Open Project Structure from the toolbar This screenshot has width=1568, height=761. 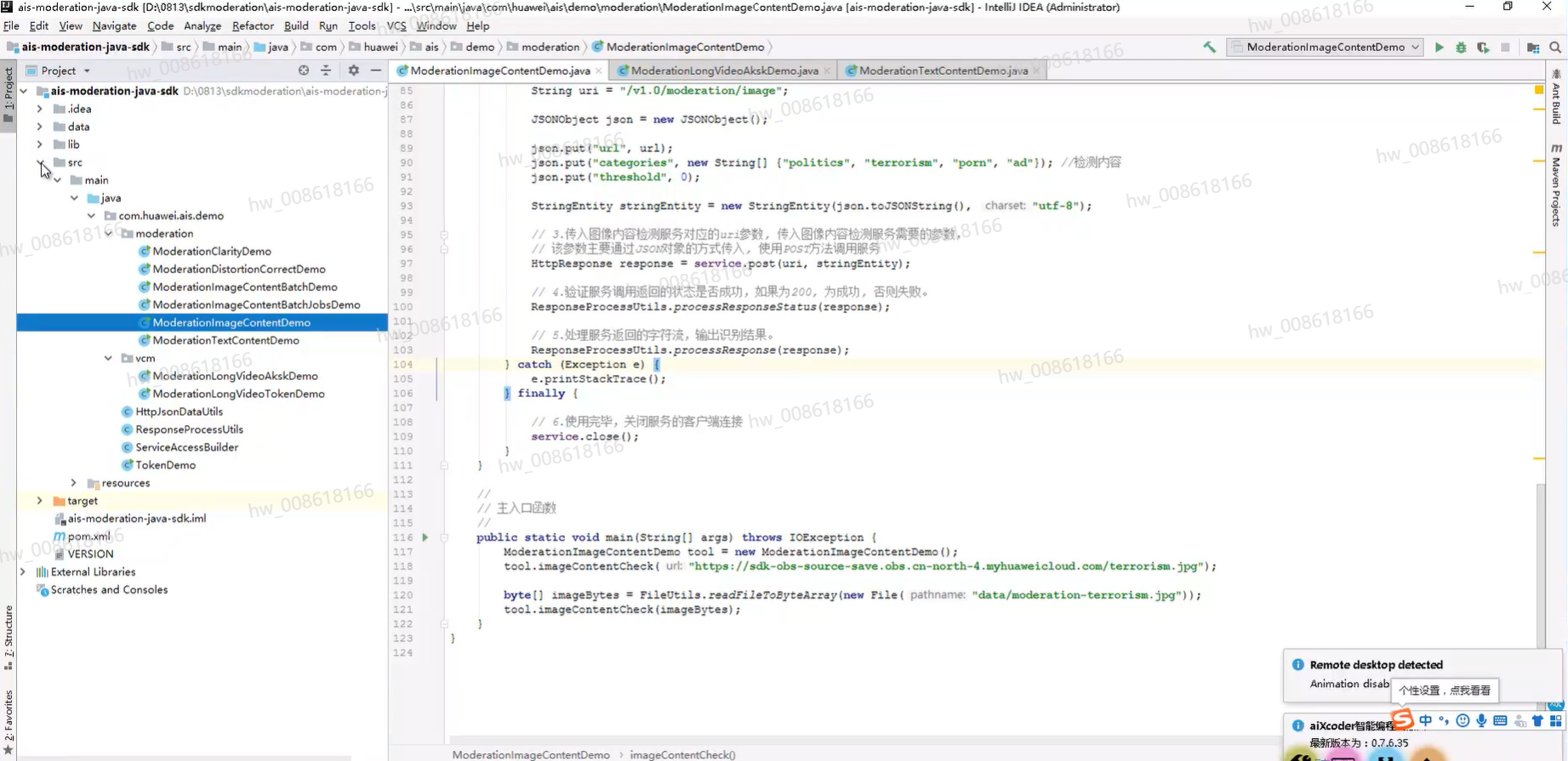pyautogui.click(x=1533, y=48)
